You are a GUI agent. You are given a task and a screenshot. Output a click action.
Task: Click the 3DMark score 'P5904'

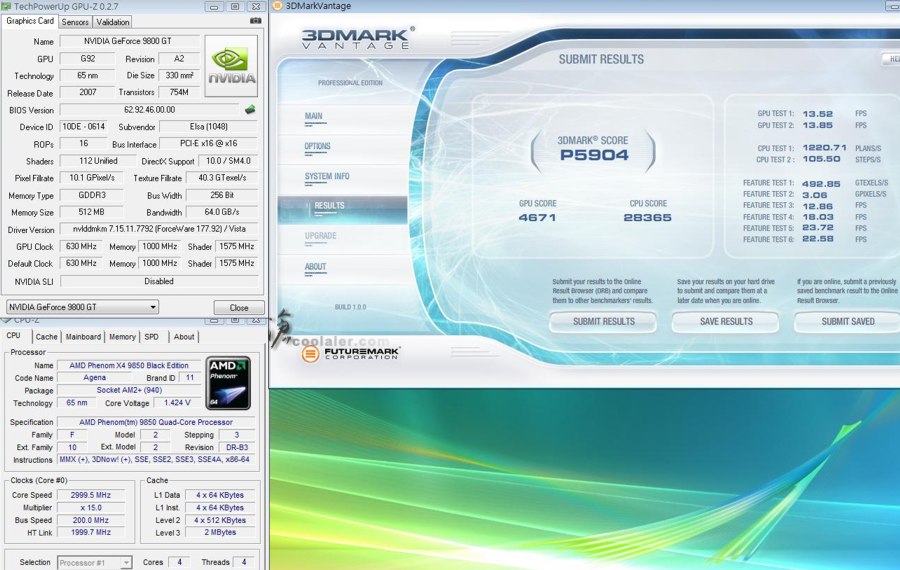click(x=593, y=155)
